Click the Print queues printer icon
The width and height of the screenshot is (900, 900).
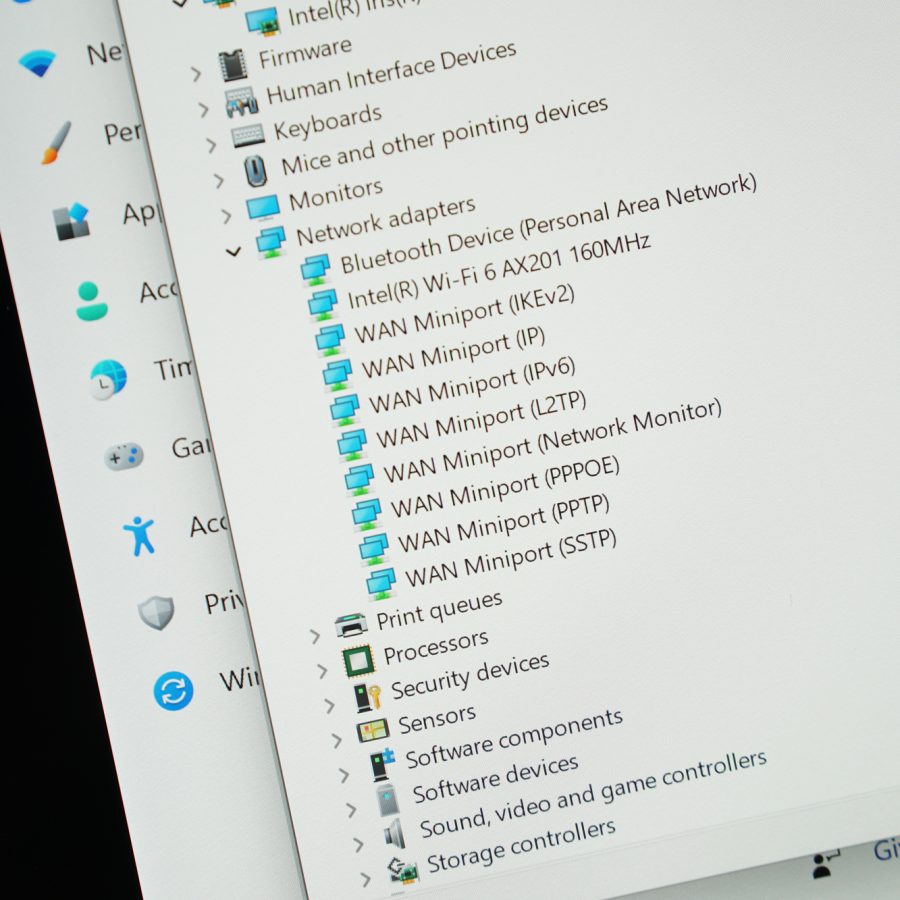[x=351, y=625]
